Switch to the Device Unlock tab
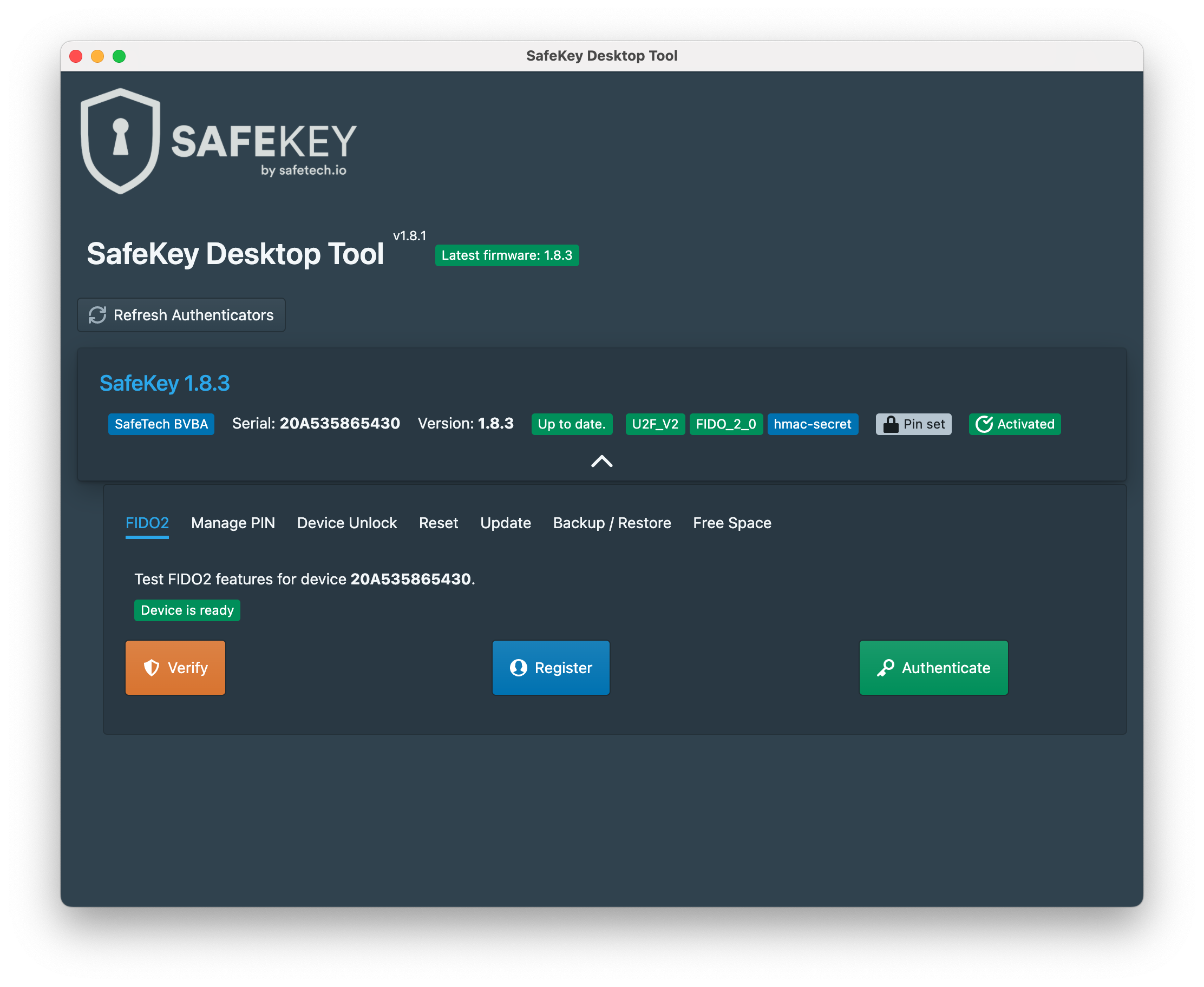Image resolution: width=1204 pixels, height=987 pixels. tap(346, 523)
